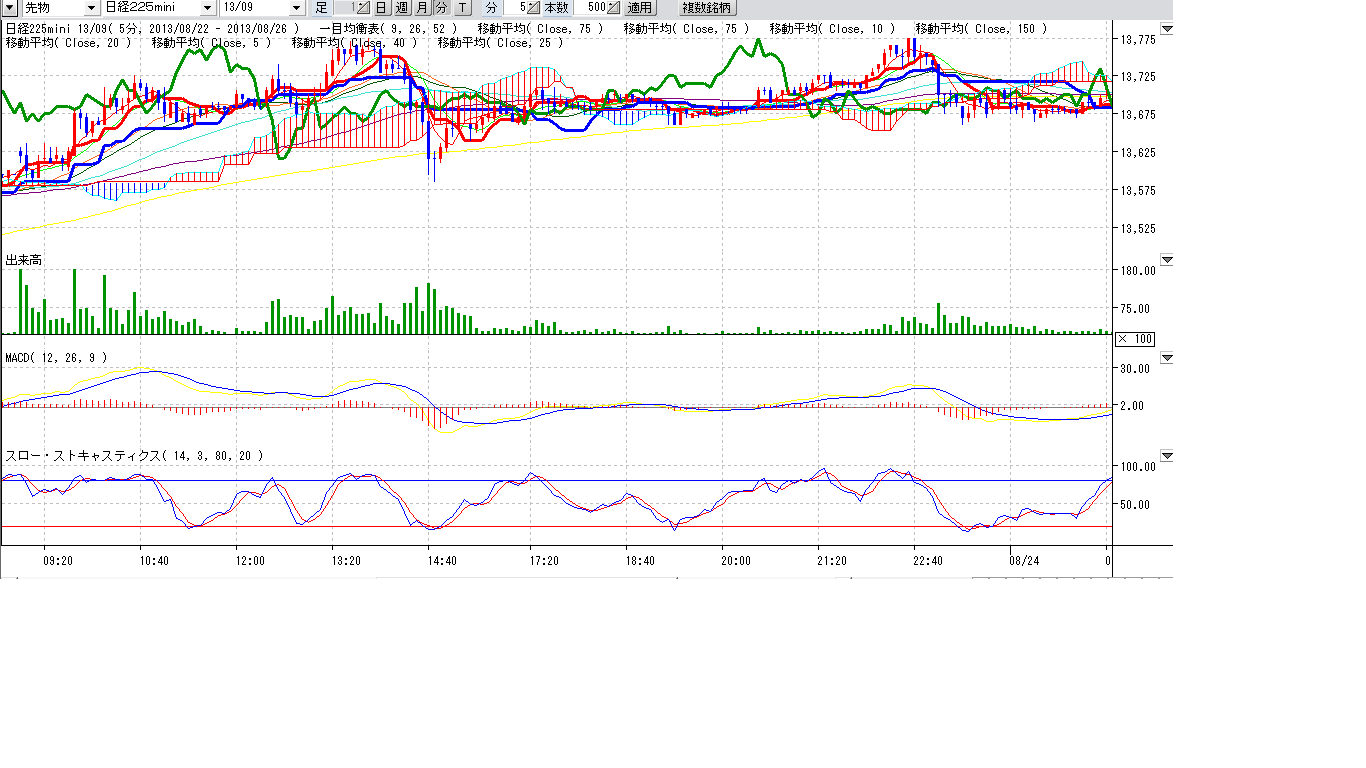Expand the 日経225mini symbol dropdown
The image size is (1366, 768).
tap(208, 7)
